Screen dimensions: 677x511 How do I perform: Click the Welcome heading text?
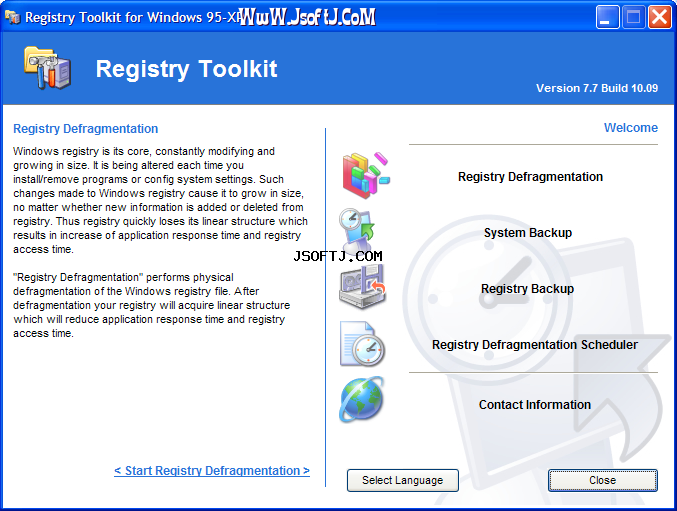tap(630, 128)
